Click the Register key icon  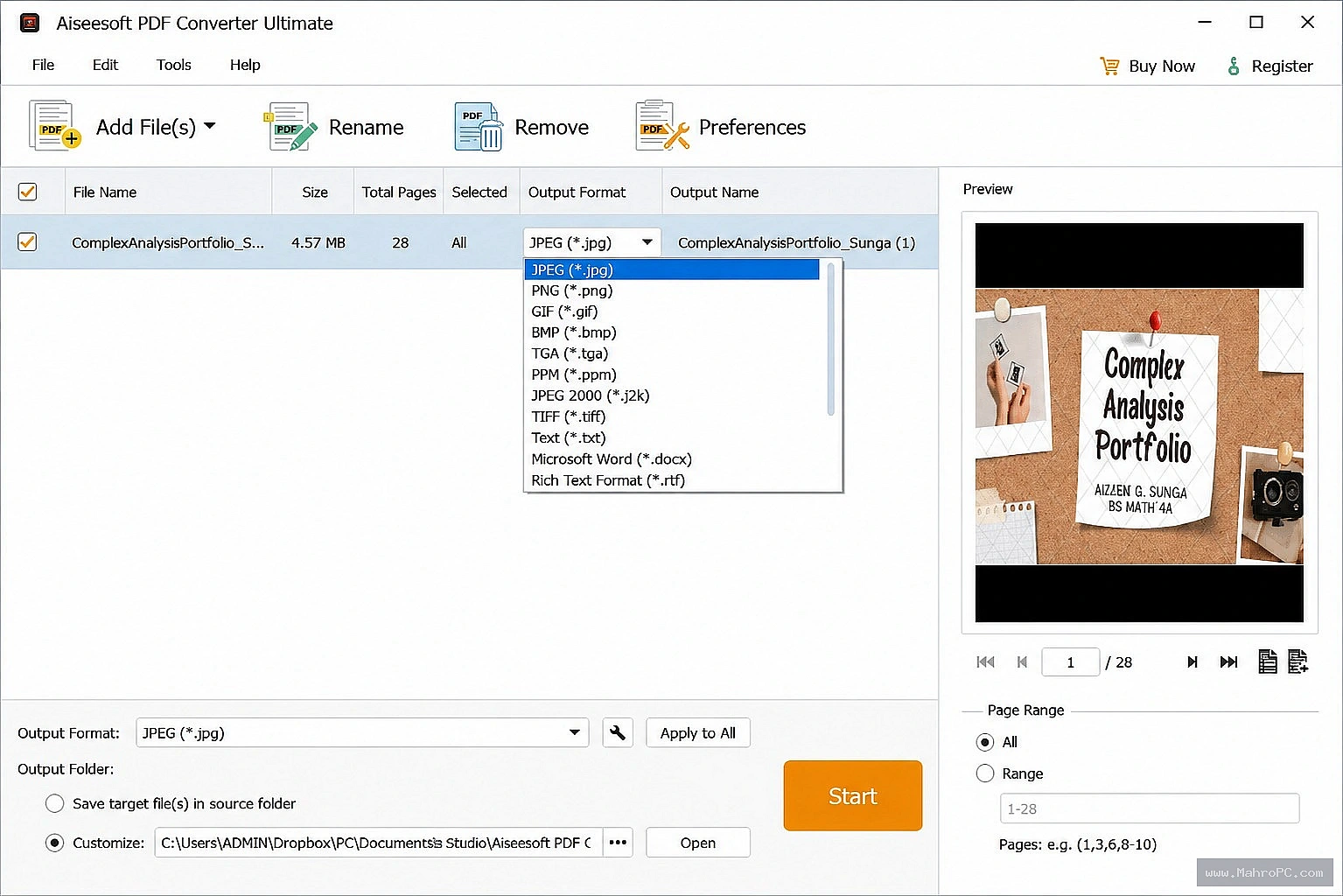[x=1234, y=66]
